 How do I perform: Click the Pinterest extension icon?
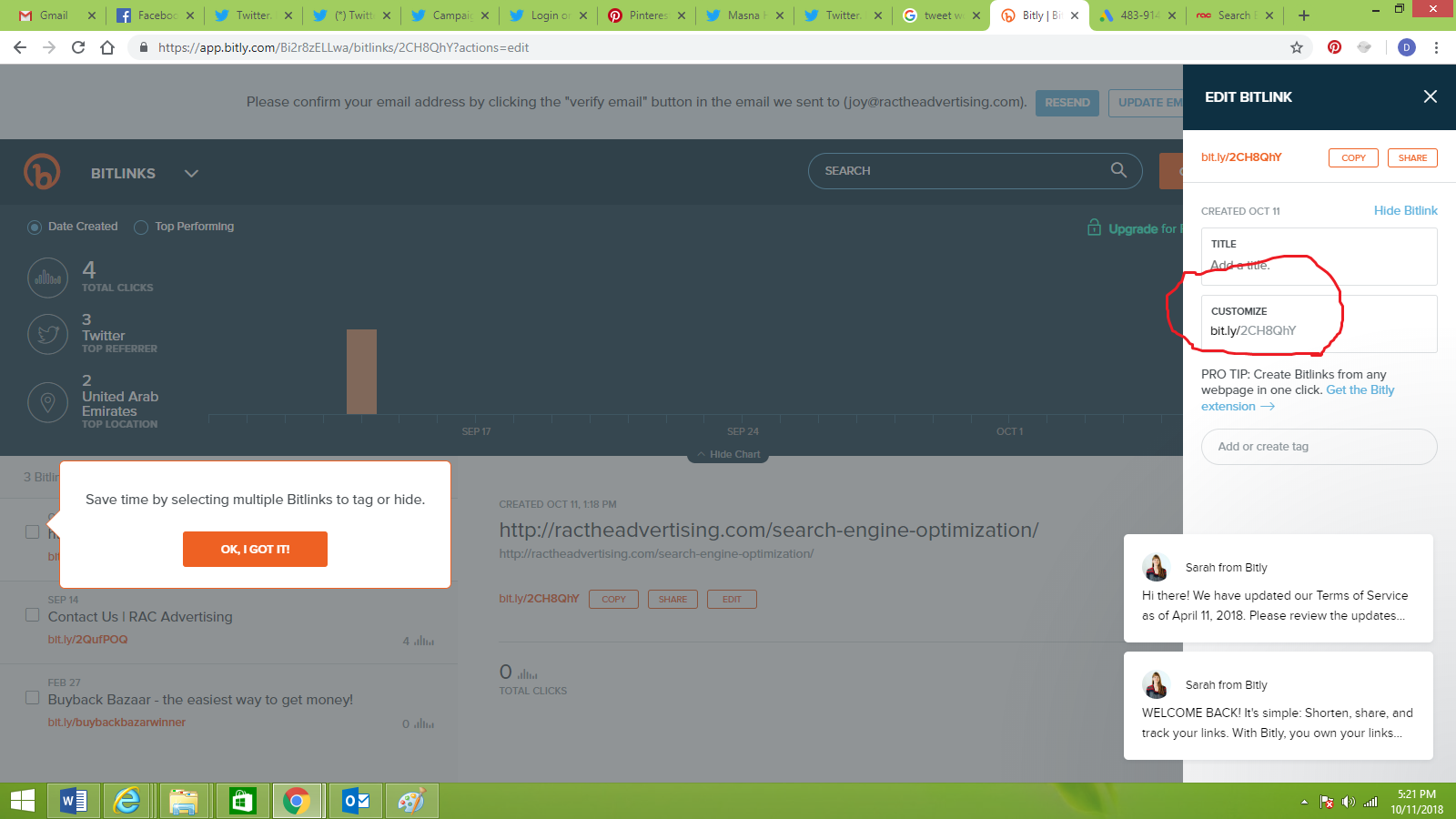(x=1334, y=47)
